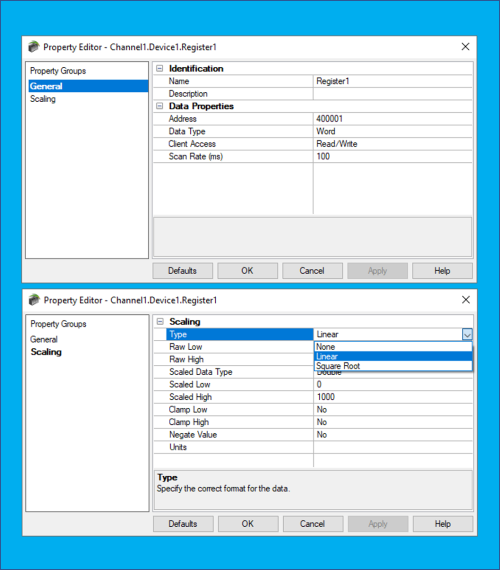Select General group in bottom window
Viewport: 500px width, 570px height.
click(x=44, y=339)
